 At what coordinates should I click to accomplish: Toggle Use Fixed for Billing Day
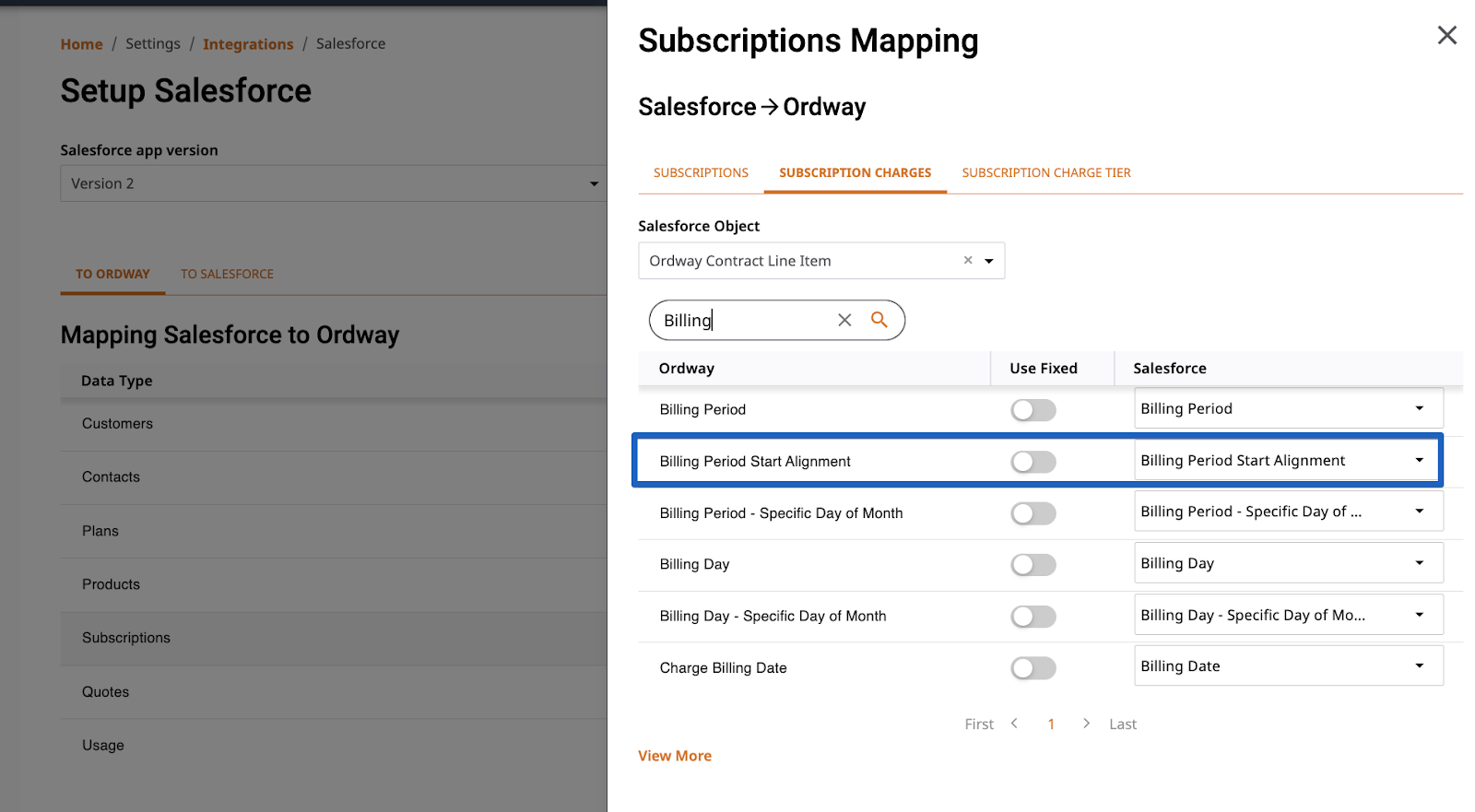[x=1033, y=565]
